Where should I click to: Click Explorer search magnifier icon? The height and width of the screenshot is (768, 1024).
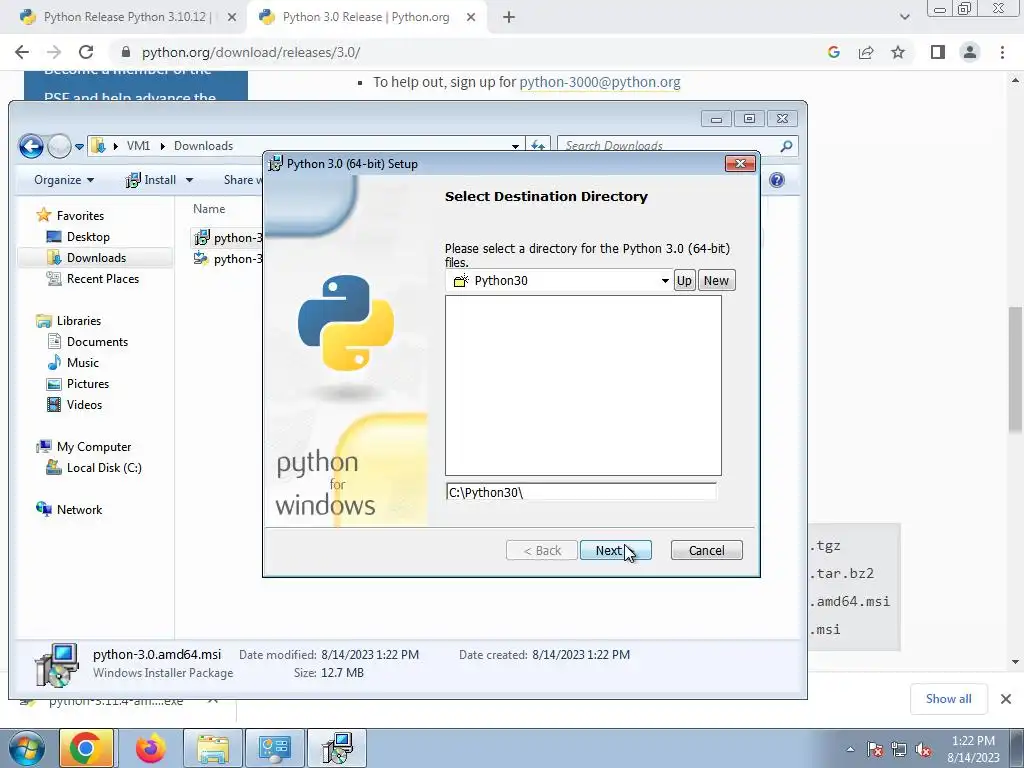(786, 146)
